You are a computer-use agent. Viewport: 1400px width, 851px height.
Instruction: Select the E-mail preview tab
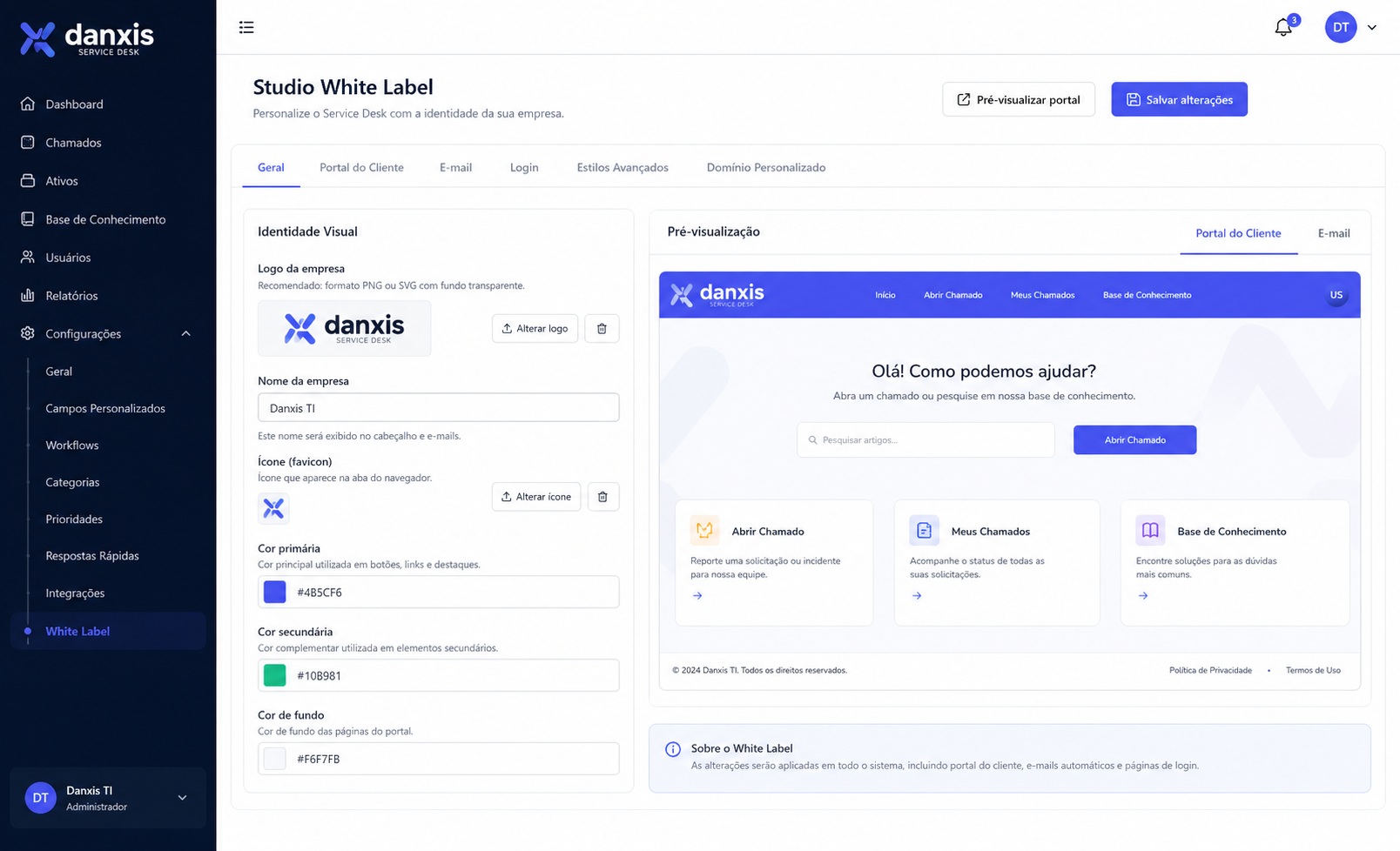coord(1334,233)
